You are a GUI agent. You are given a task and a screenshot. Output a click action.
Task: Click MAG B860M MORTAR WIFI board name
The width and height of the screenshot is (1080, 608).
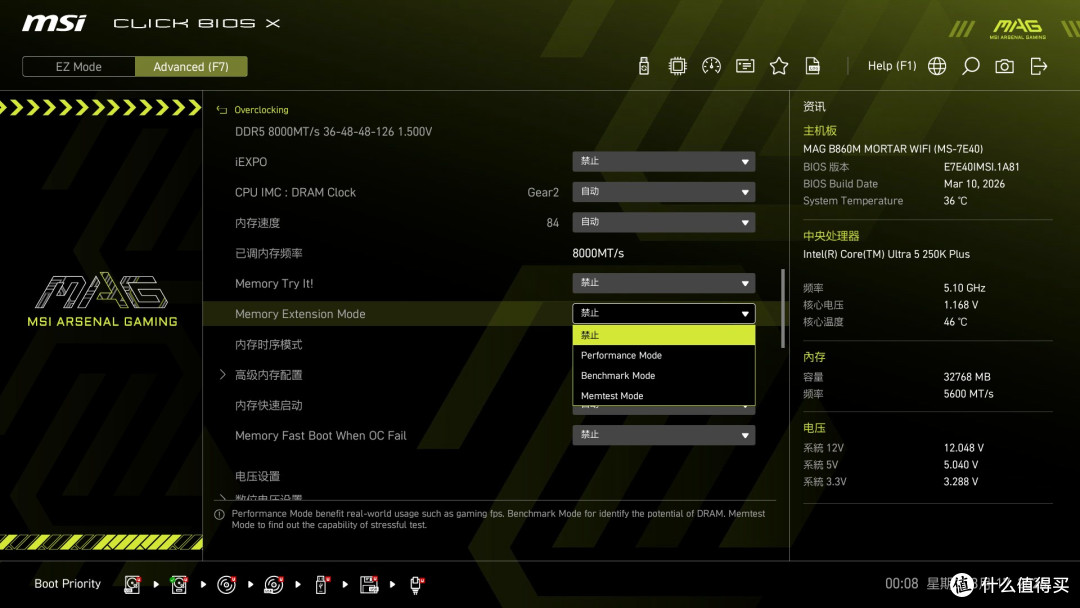(893, 149)
